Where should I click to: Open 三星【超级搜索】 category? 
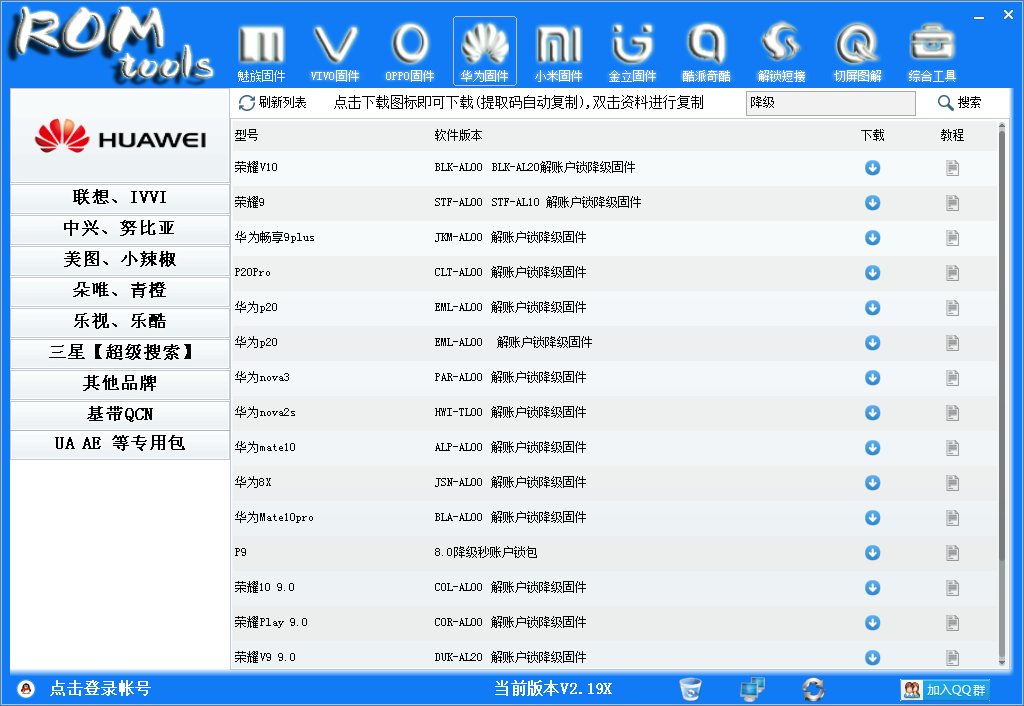click(x=120, y=352)
